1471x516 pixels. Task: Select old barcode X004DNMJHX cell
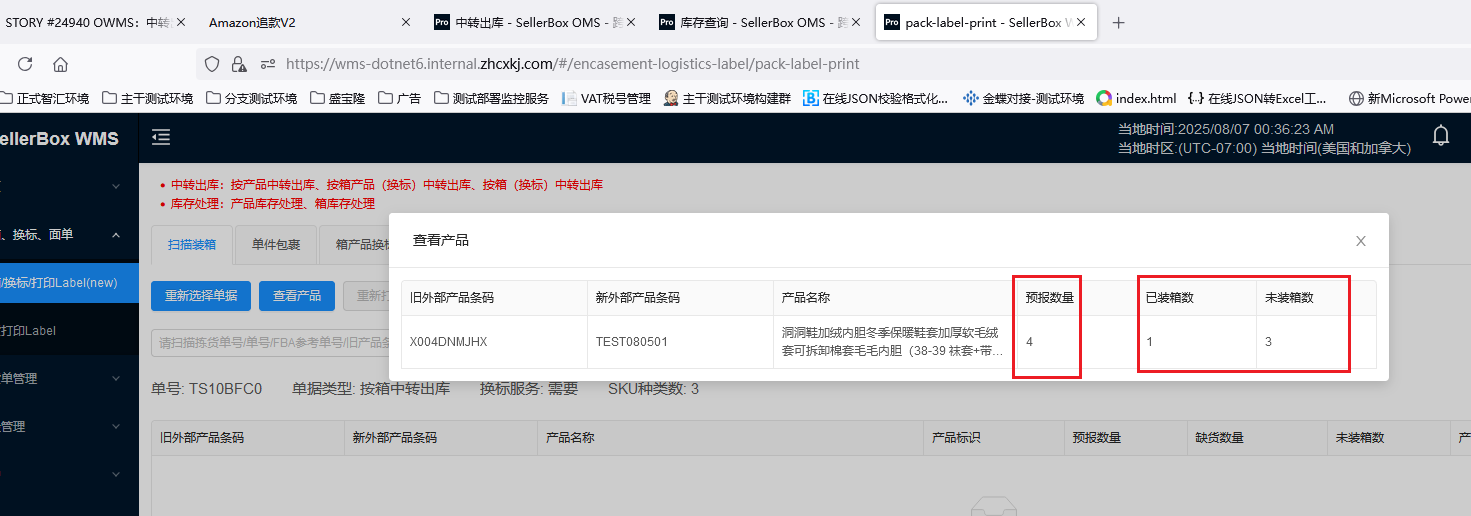494,342
